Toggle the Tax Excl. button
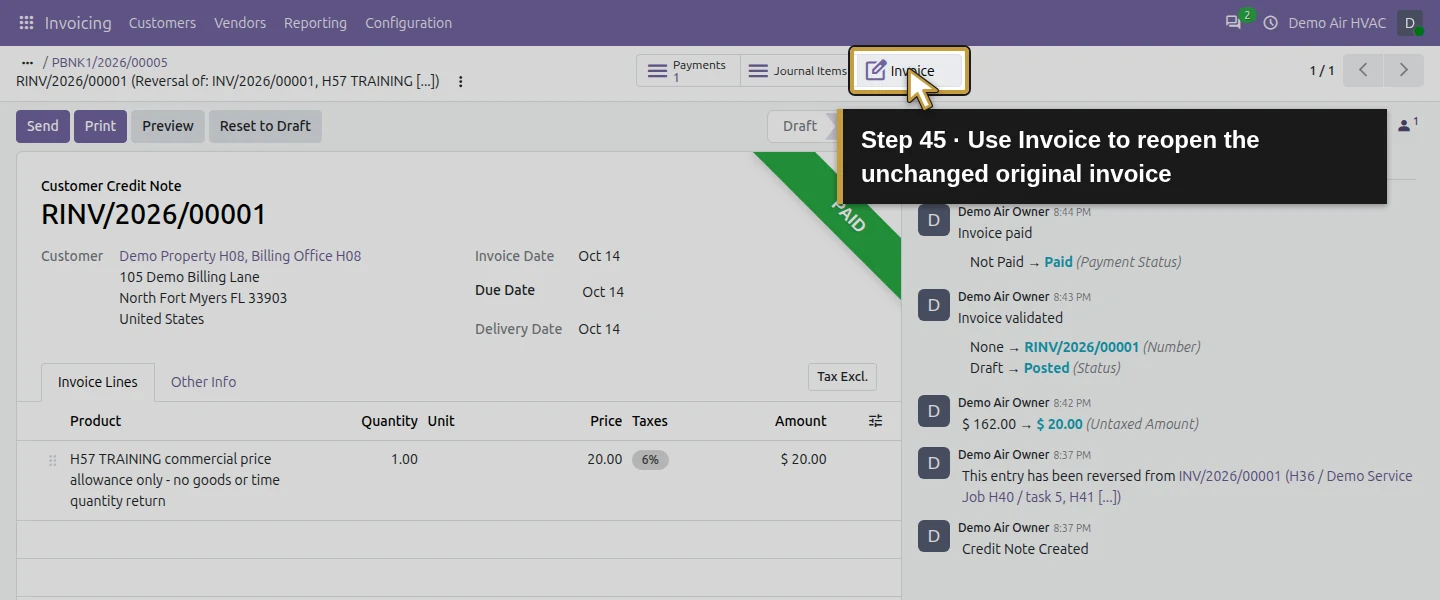 (x=842, y=377)
